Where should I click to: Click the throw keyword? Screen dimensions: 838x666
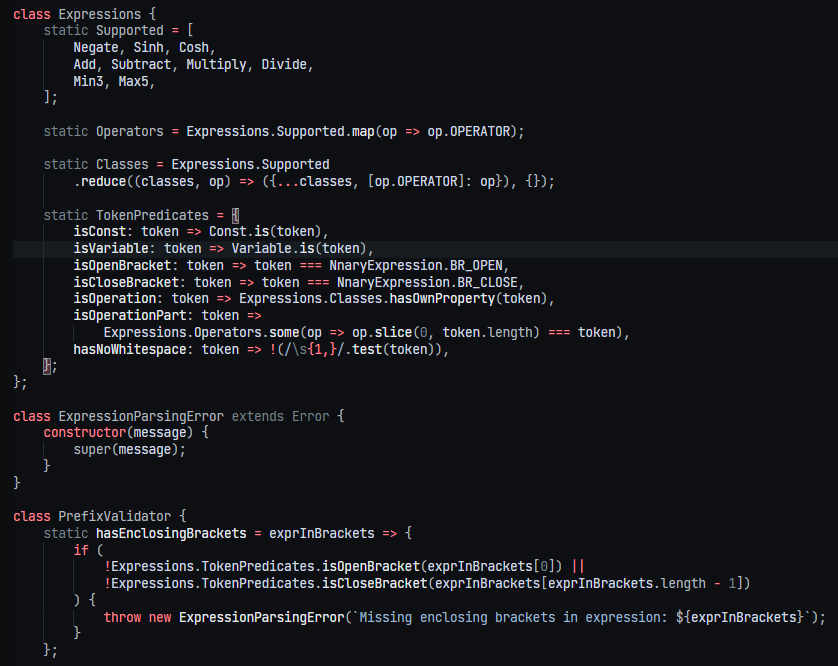tap(122, 618)
